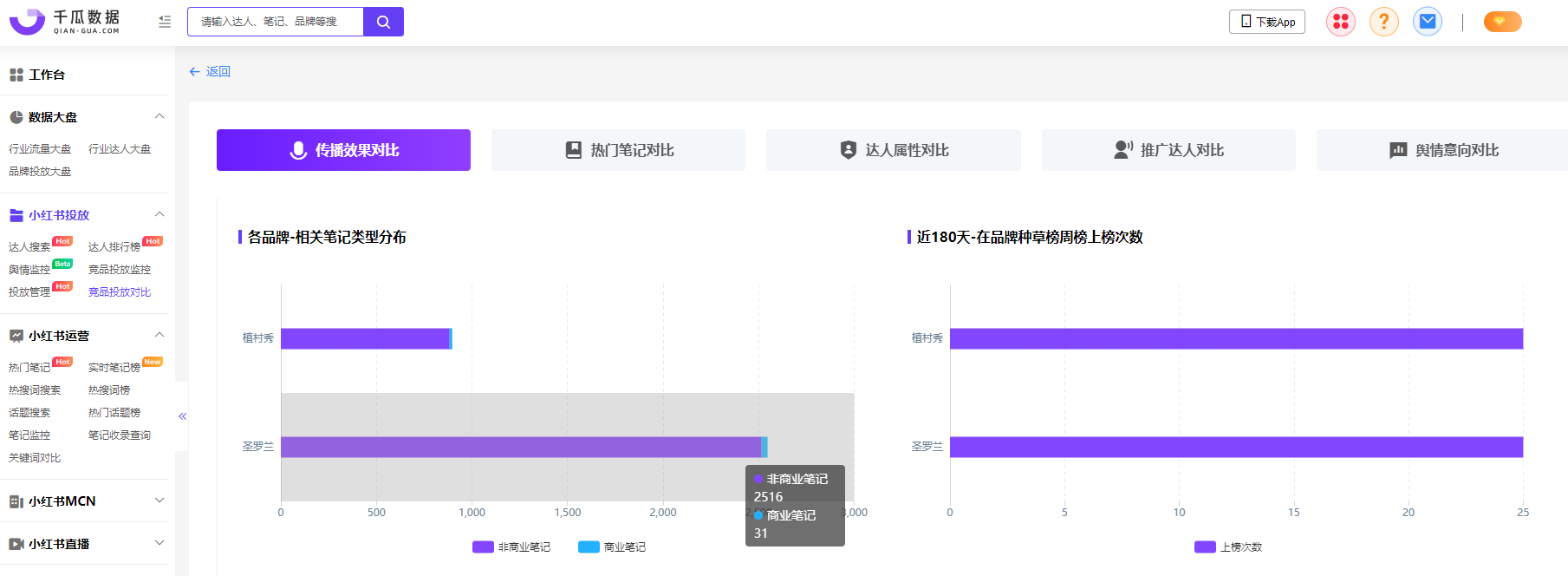The height and width of the screenshot is (576, 1568).
Task: Toggle the 上榜次数 legend swatch
Action: [1205, 547]
